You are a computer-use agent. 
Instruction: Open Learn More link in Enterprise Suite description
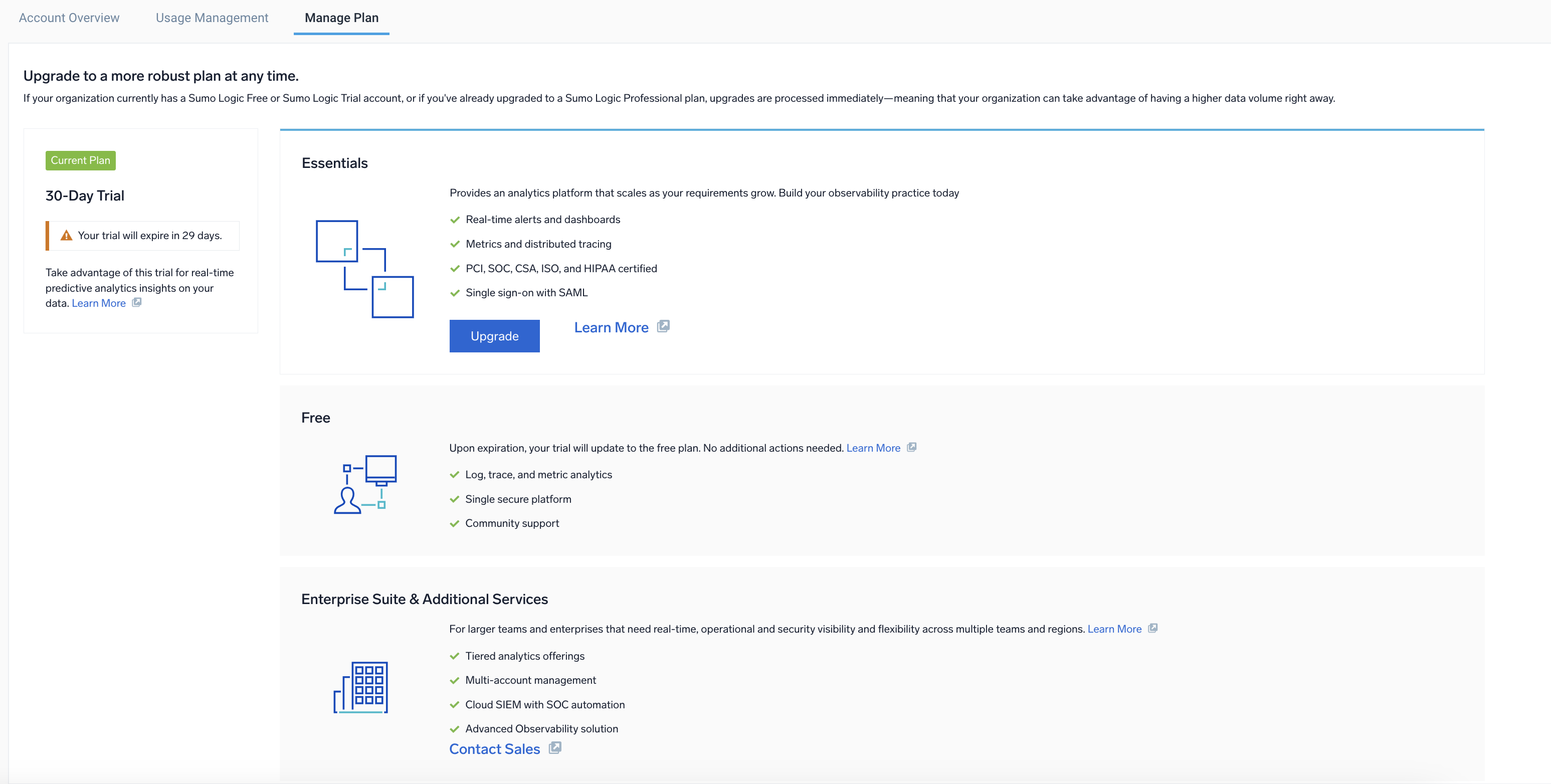click(x=1114, y=629)
